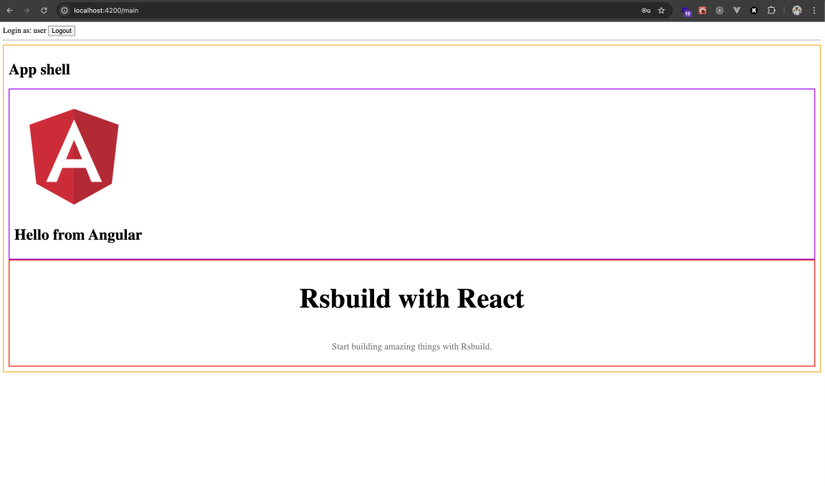Open the Chrome three-dot menu
This screenshot has height=486, width=825.
click(x=814, y=11)
